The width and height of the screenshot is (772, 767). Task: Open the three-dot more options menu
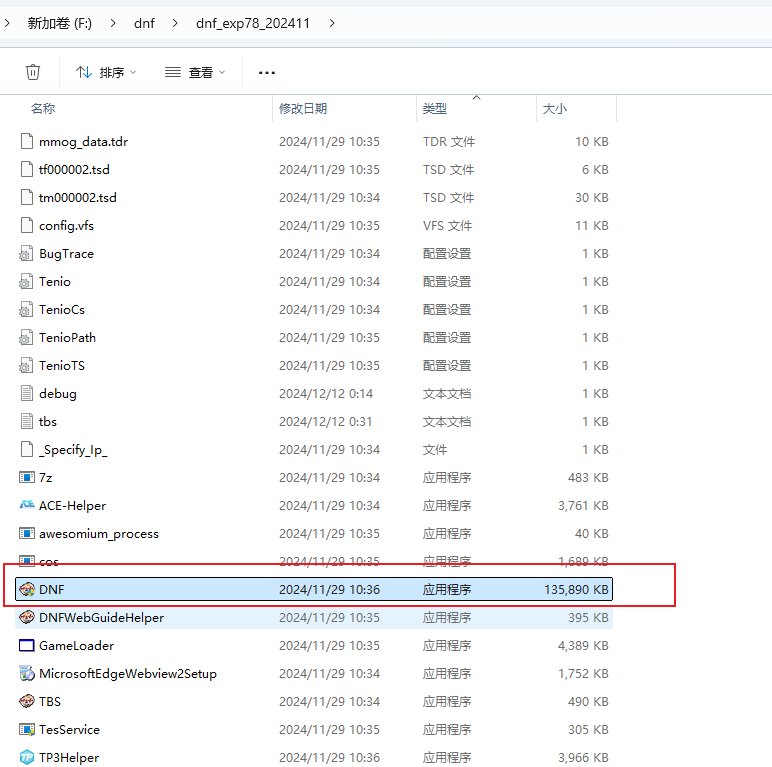click(x=266, y=73)
